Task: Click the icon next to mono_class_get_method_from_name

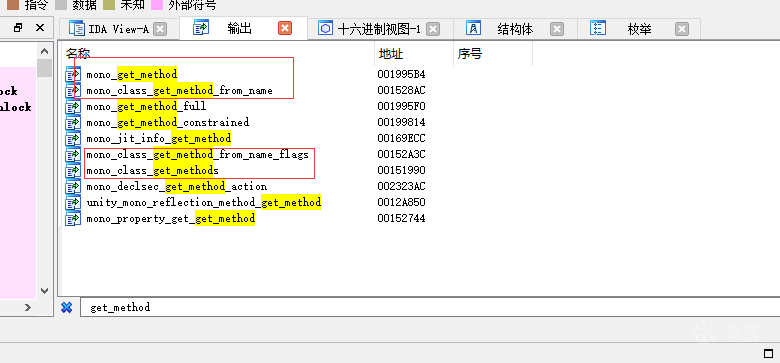Action: point(73,91)
